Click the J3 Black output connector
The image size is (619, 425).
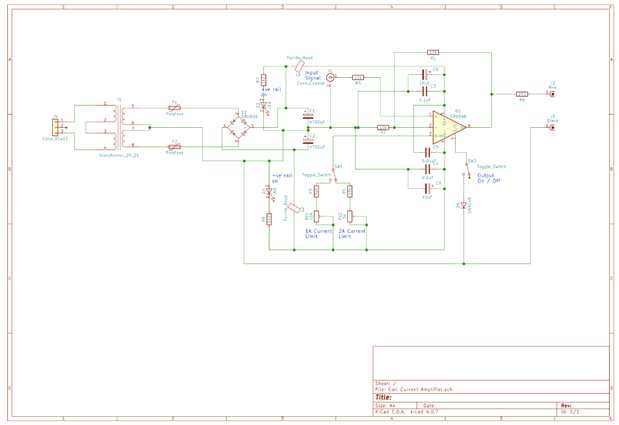point(552,127)
